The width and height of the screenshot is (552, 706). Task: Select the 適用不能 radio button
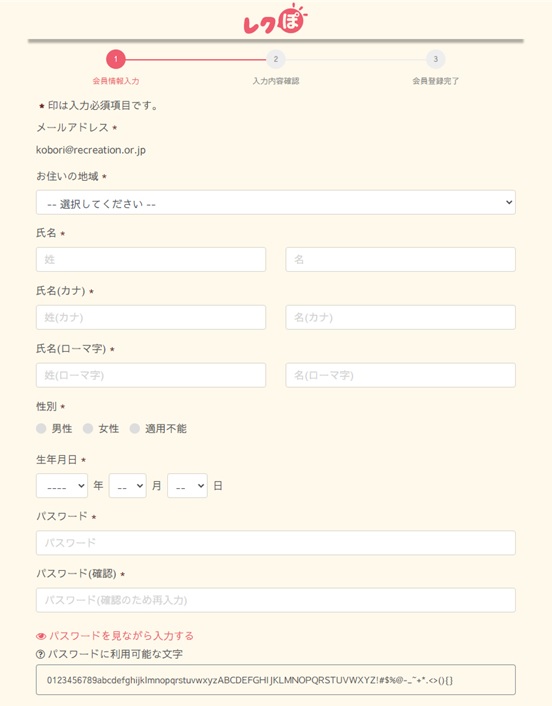pyautogui.click(x=135, y=428)
